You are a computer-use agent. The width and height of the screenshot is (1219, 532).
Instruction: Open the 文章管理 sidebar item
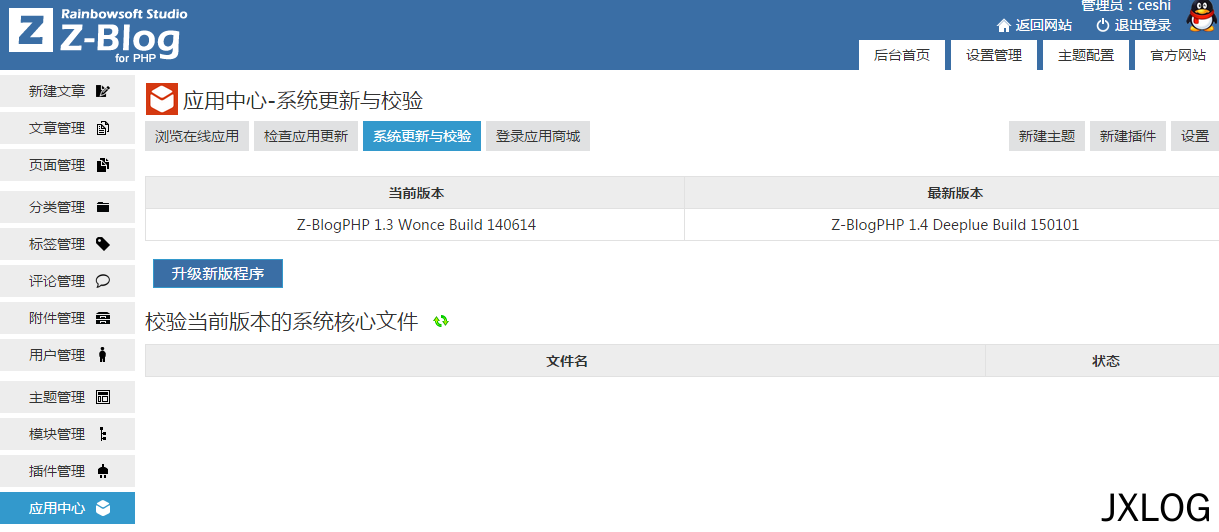pyautogui.click(x=67, y=128)
